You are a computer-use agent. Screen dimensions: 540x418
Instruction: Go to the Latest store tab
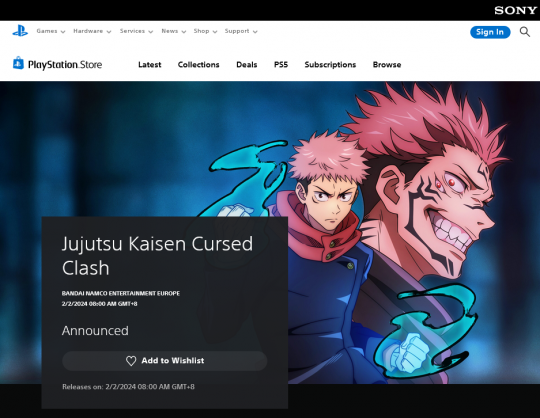pos(149,65)
